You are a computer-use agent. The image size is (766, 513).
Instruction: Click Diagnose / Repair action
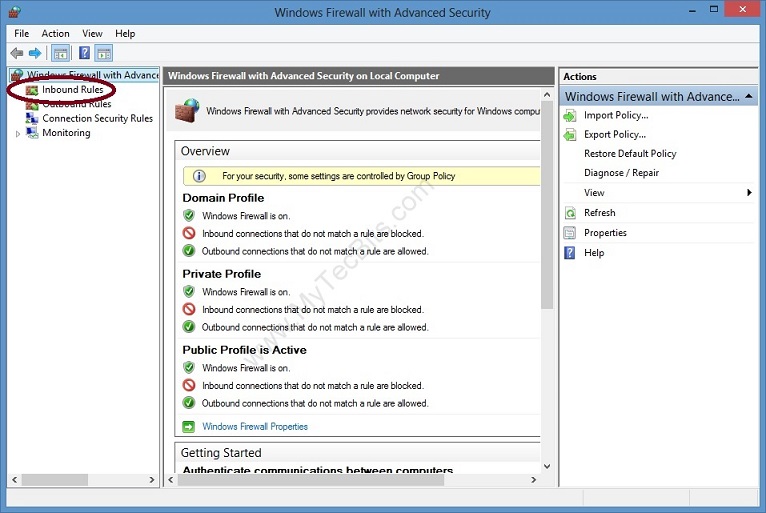click(x=621, y=172)
